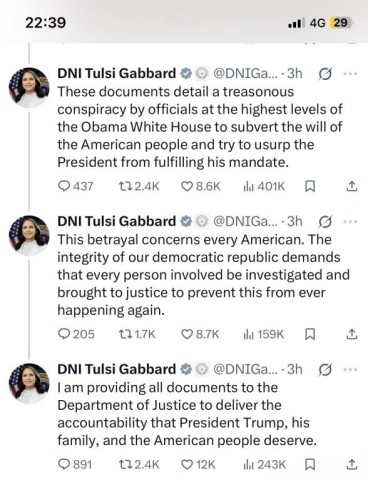Repost the tweet with 1.7K reposts
Screen dimensions: 368x480
(137, 334)
